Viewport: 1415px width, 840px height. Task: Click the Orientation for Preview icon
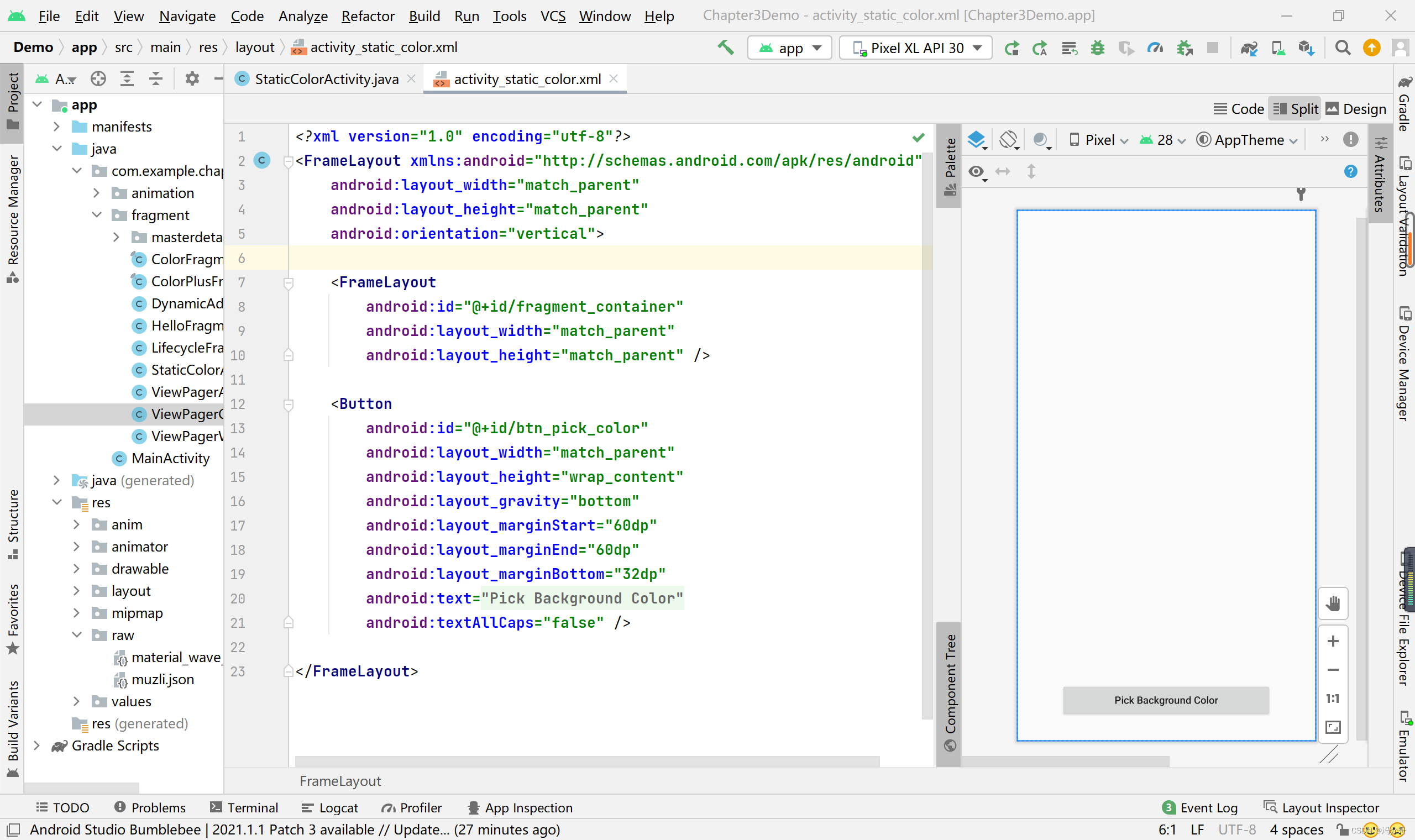point(1009,139)
